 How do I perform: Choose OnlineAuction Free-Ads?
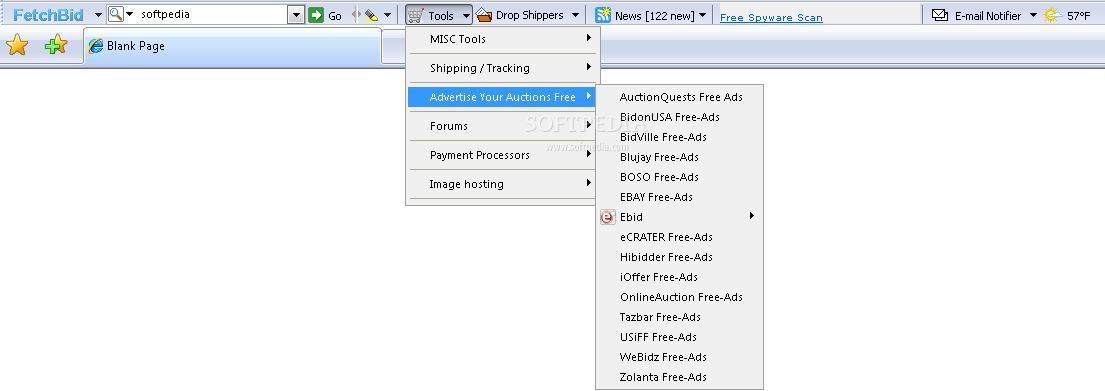679,297
